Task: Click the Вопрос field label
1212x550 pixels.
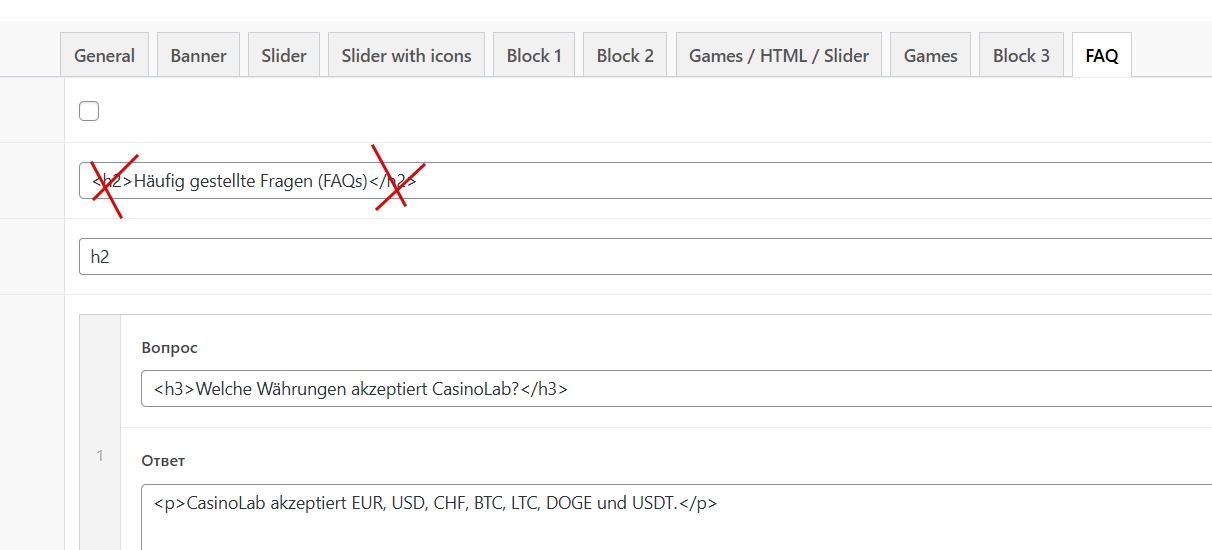Action: tap(170, 348)
